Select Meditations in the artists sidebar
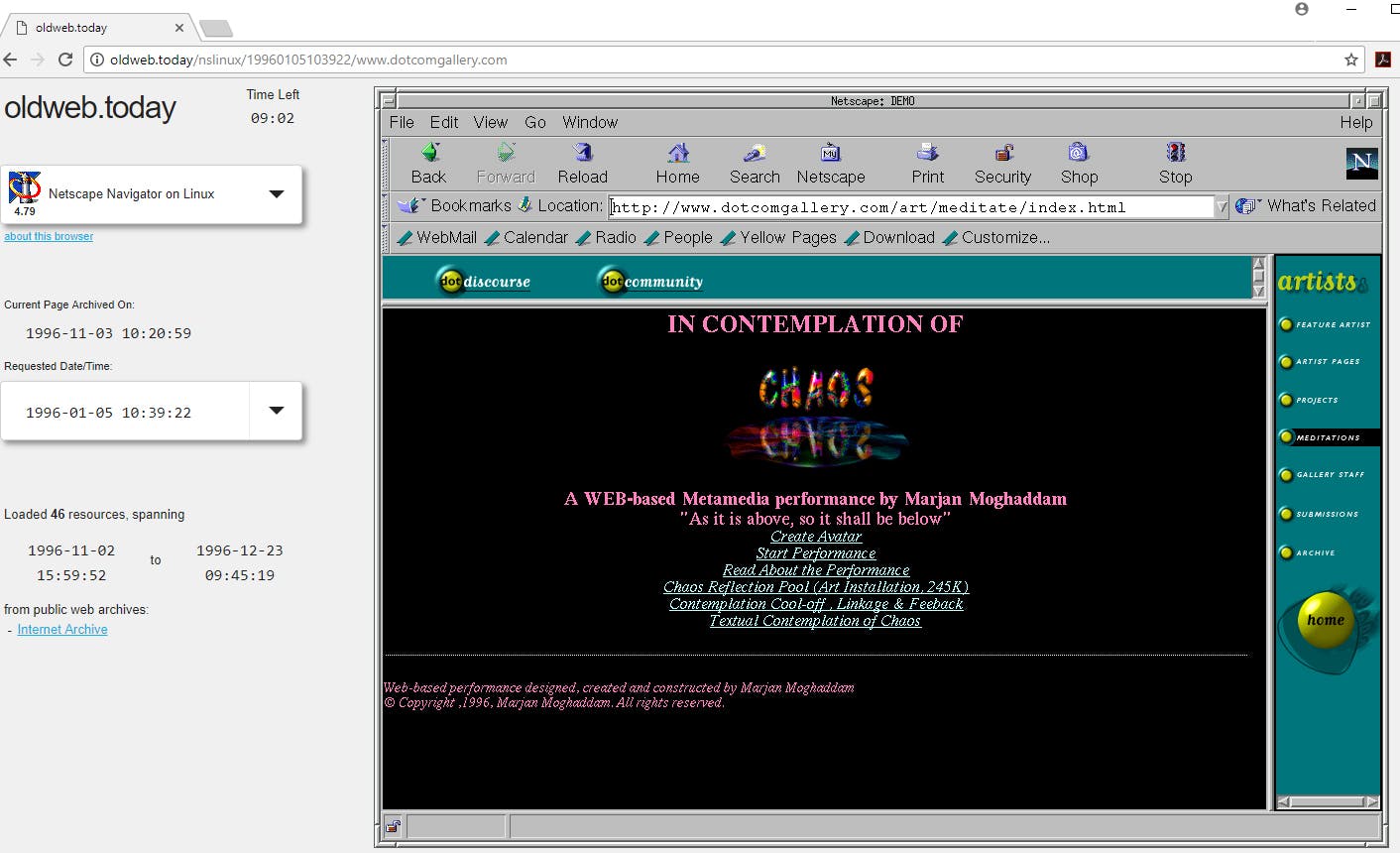Image resolution: width=1400 pixels, height=853 pixels. pos(1328,437)
